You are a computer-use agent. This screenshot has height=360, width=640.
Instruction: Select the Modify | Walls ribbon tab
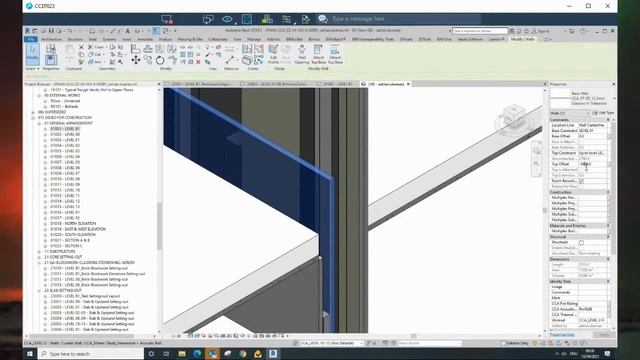(522, 39)
